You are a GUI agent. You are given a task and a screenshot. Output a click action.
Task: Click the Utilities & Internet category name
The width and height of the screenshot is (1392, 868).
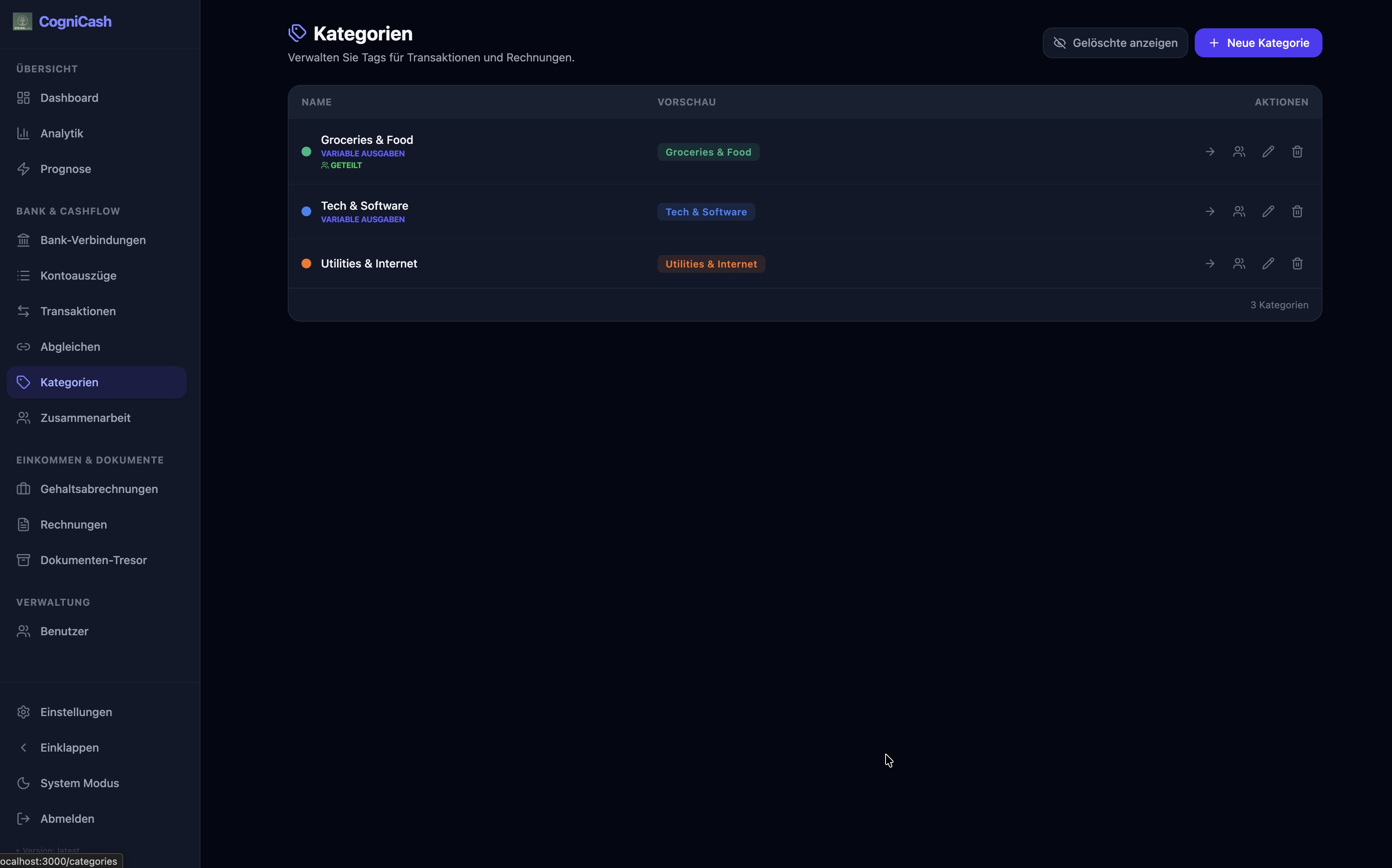(369, 263)
